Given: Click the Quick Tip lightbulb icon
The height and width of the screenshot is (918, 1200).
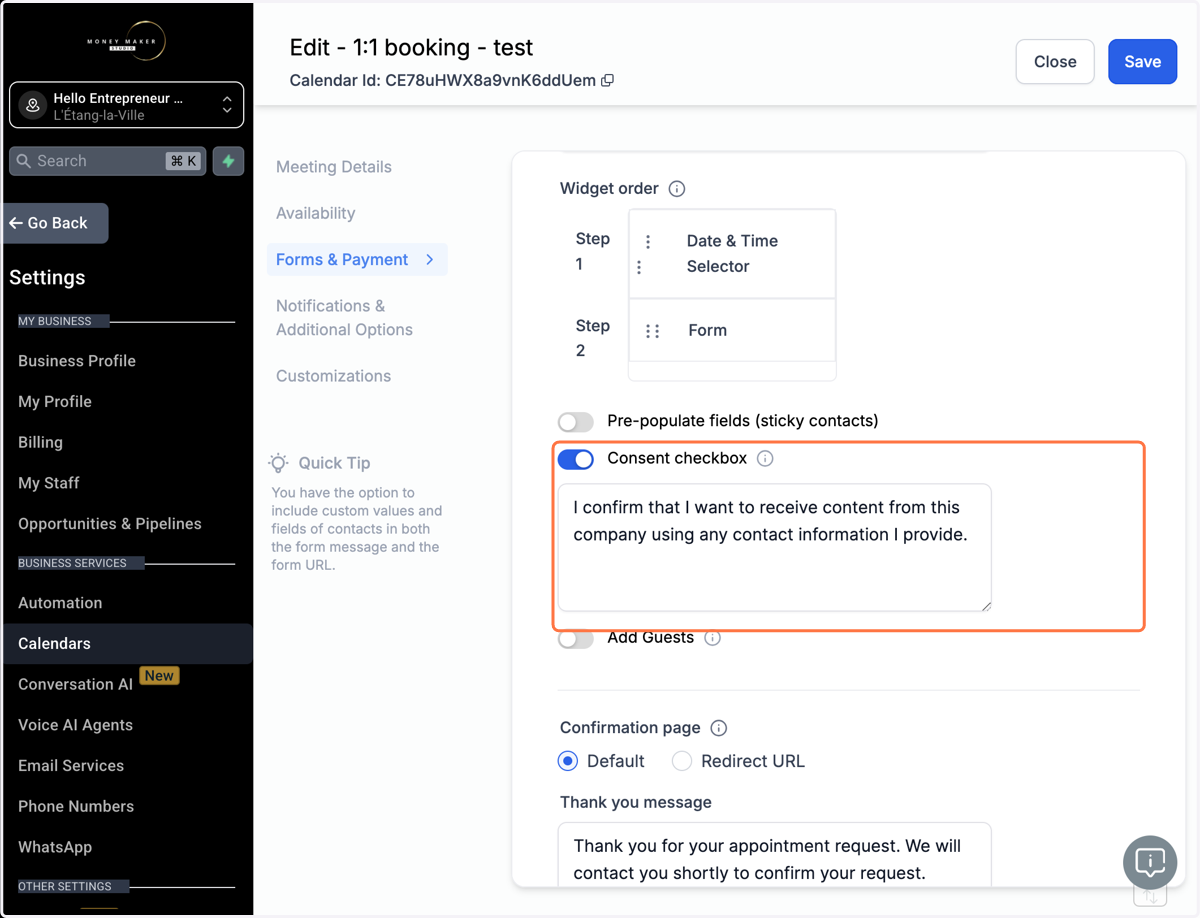Looking at the screenshot, I should 278,462.
